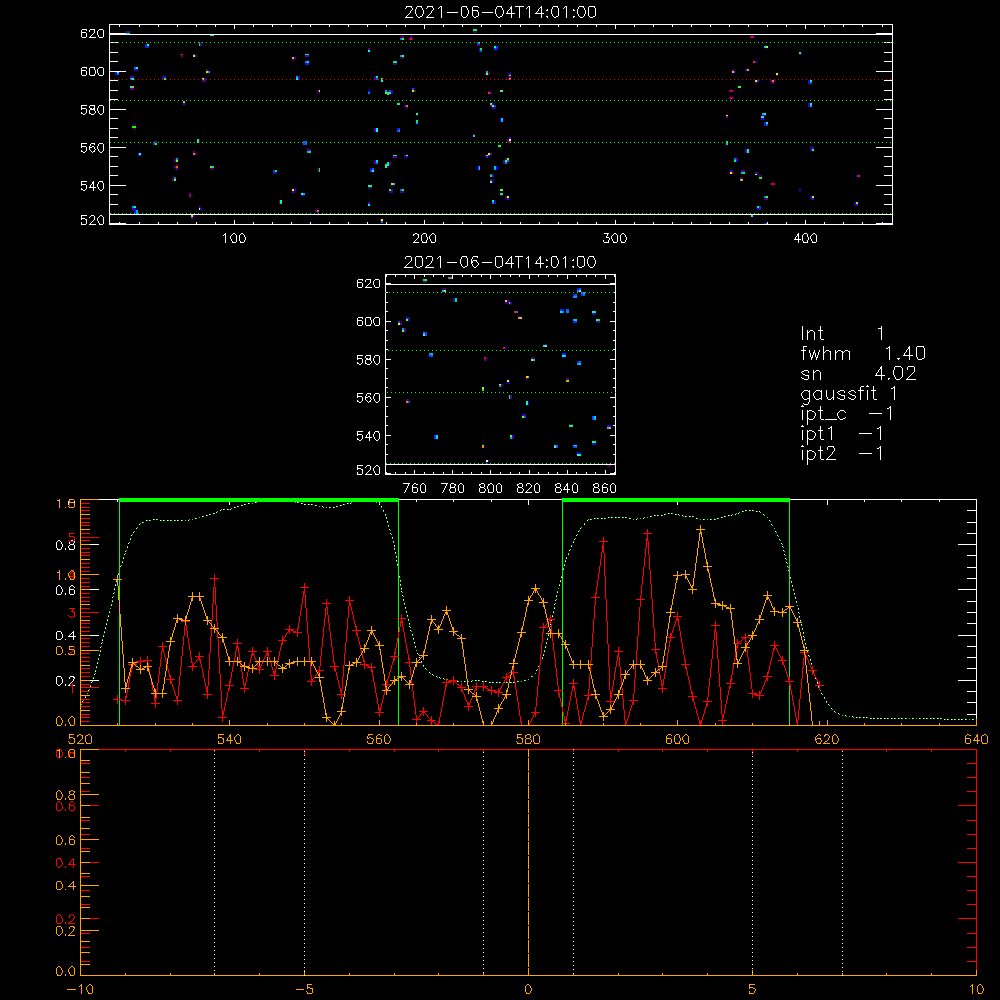
Task: Click the thick green bar above 540–560
Action: click(259, 501)
